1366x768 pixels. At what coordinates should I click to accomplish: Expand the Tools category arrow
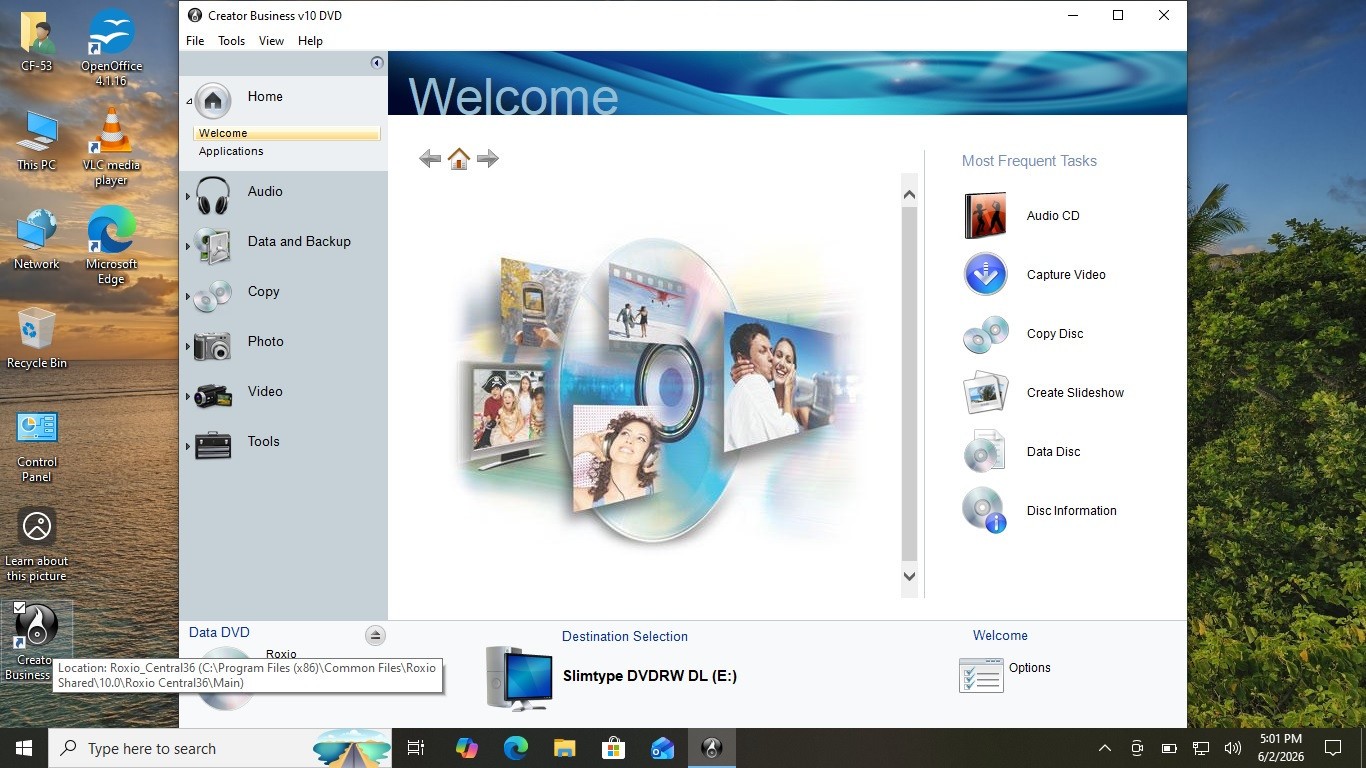coord(188,446)
